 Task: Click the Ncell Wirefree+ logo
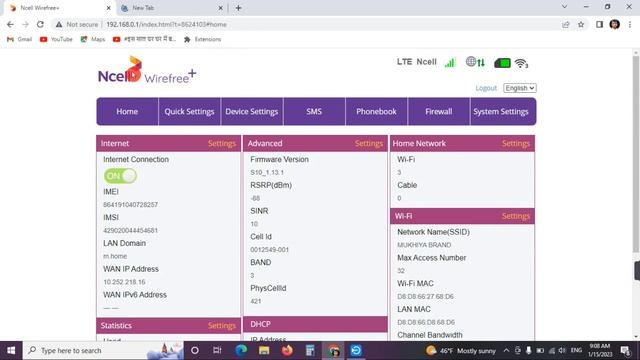click(x=147, y=71)
